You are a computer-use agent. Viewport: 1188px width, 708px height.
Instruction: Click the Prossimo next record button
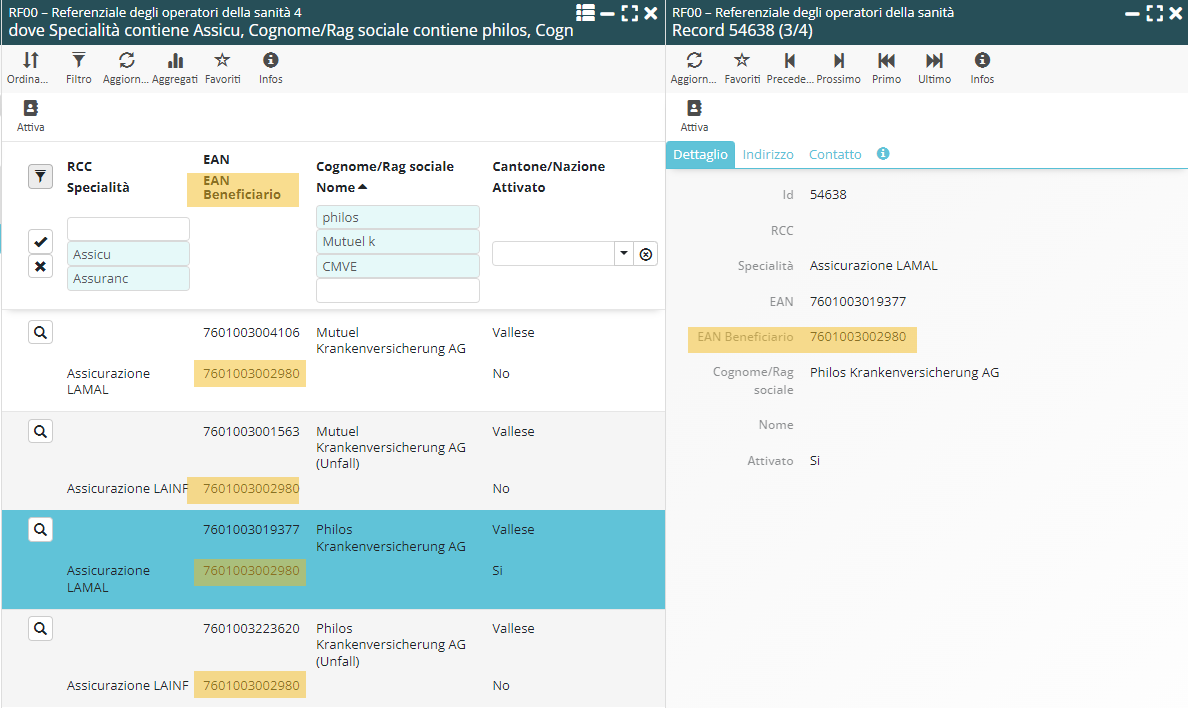[x=838, y=62]
